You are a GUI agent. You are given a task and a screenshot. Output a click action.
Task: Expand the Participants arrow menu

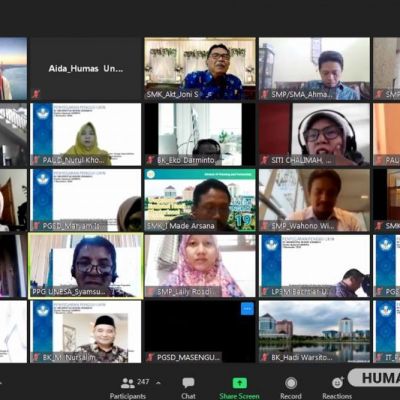(158, 383)
